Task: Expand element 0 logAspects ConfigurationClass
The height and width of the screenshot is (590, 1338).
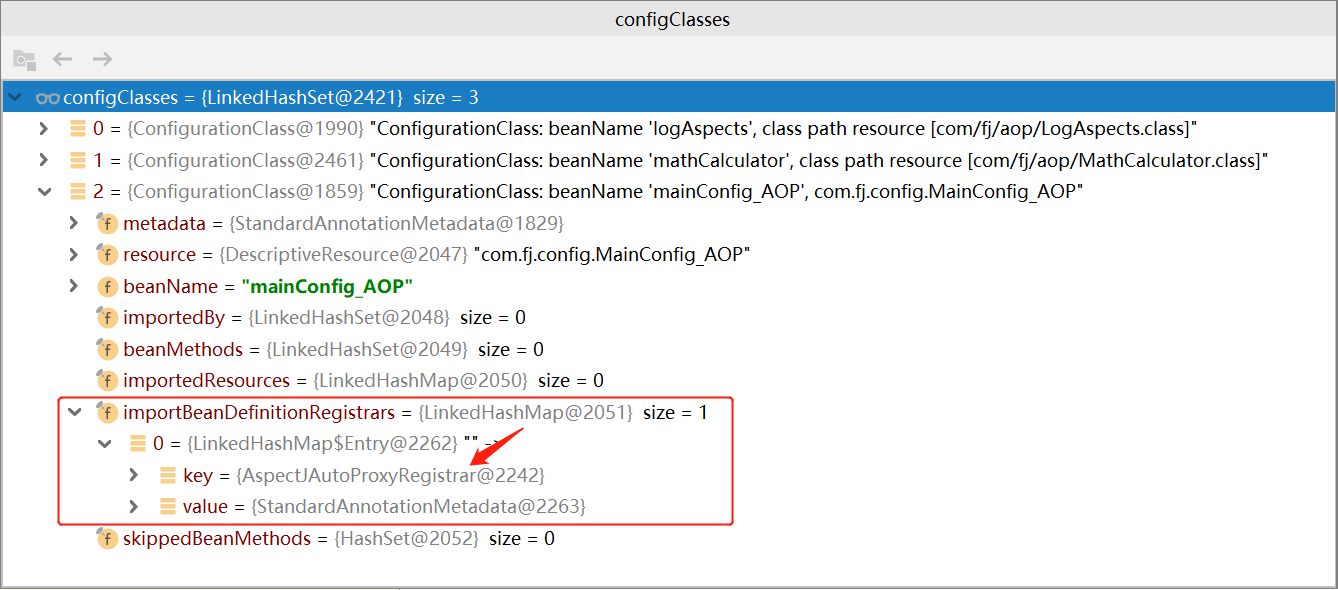Action: (x=43, y=128)
